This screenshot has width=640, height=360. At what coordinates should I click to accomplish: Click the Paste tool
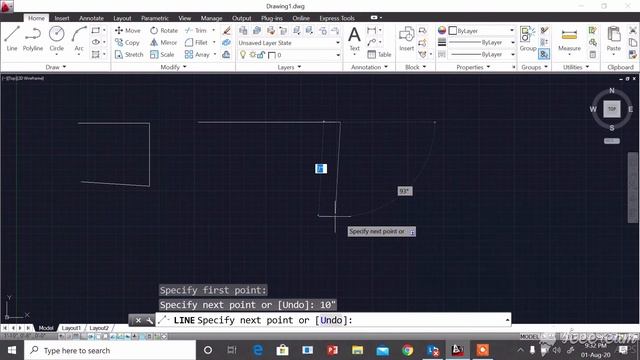tap(613, 39)
